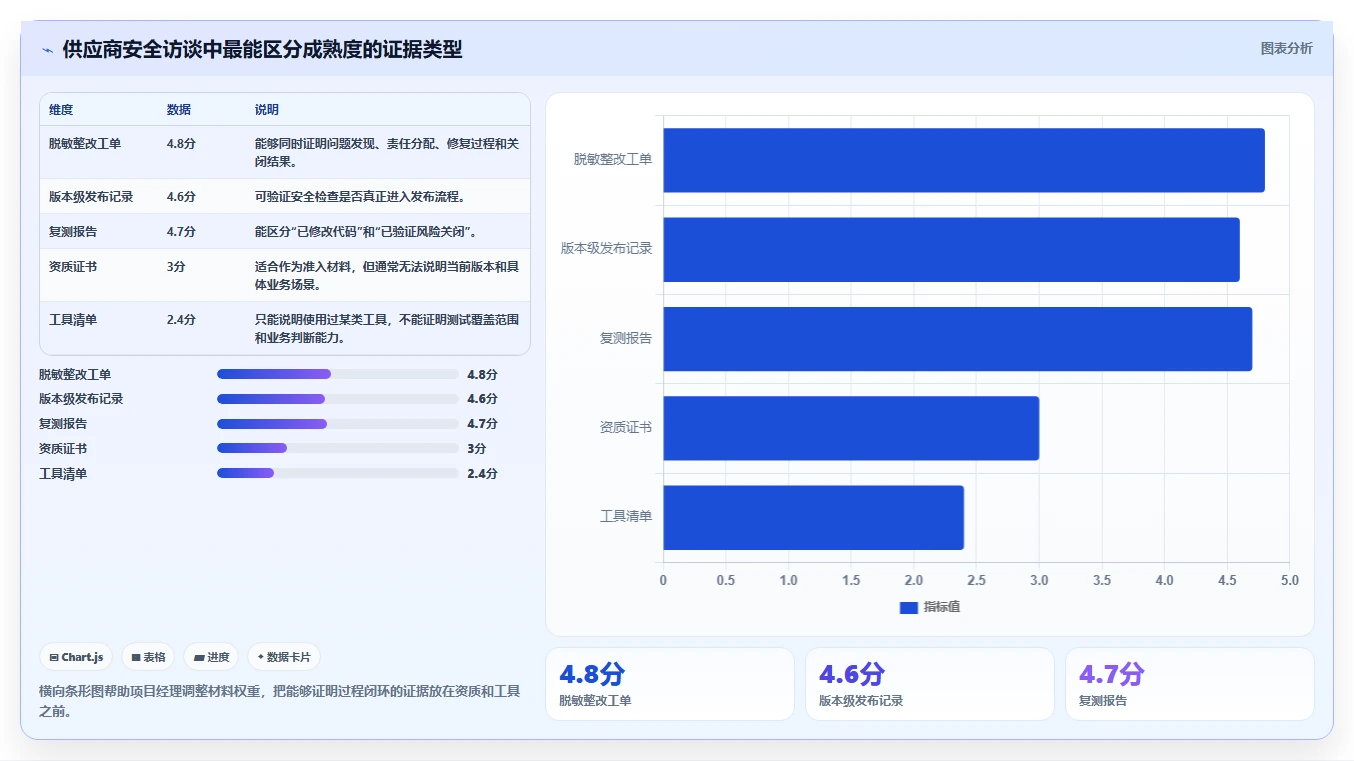Click the 复测报告 progress bar

(338, 424)
